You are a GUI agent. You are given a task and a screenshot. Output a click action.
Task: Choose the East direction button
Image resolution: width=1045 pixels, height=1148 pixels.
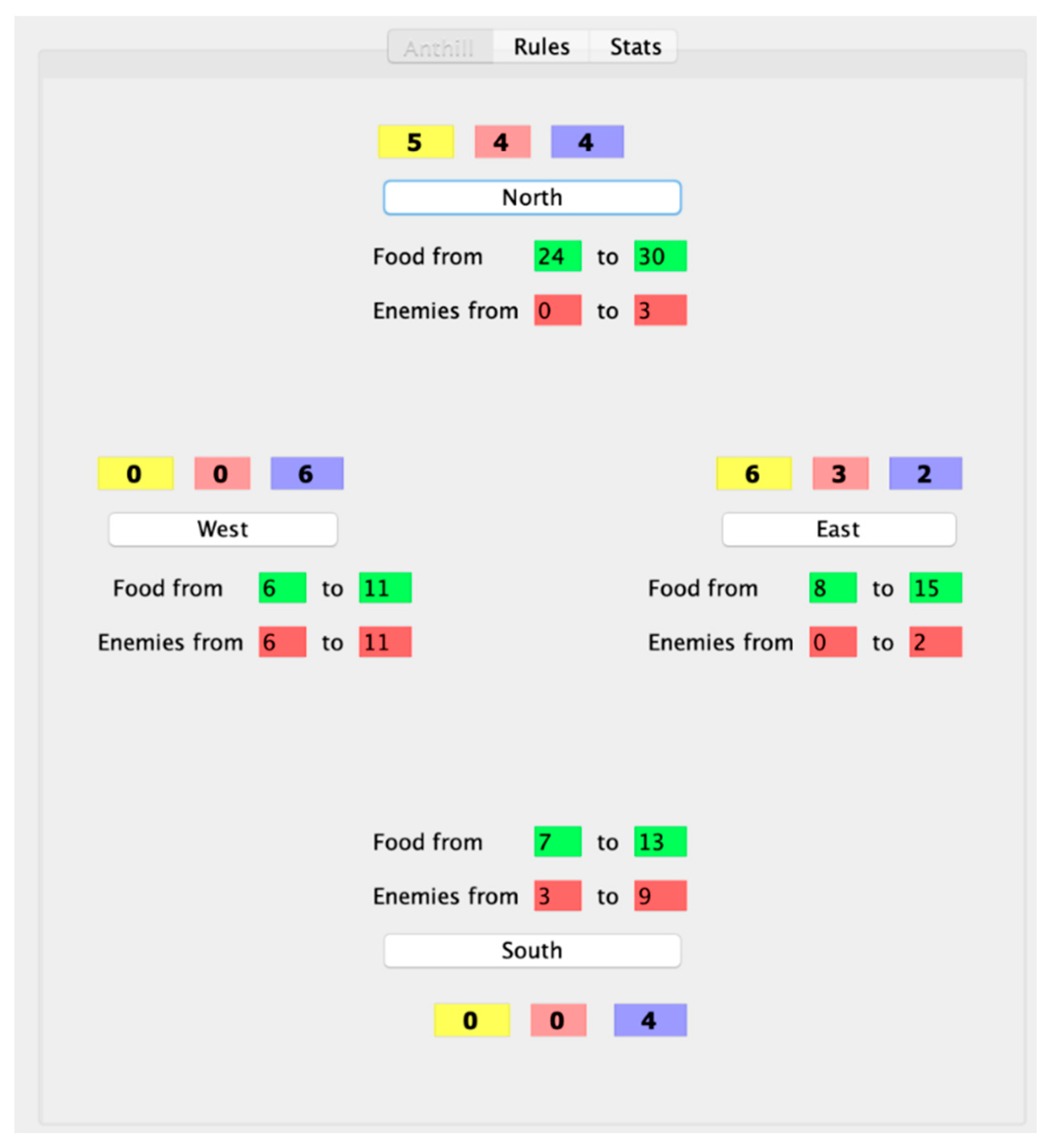click(x=838, y=529)
